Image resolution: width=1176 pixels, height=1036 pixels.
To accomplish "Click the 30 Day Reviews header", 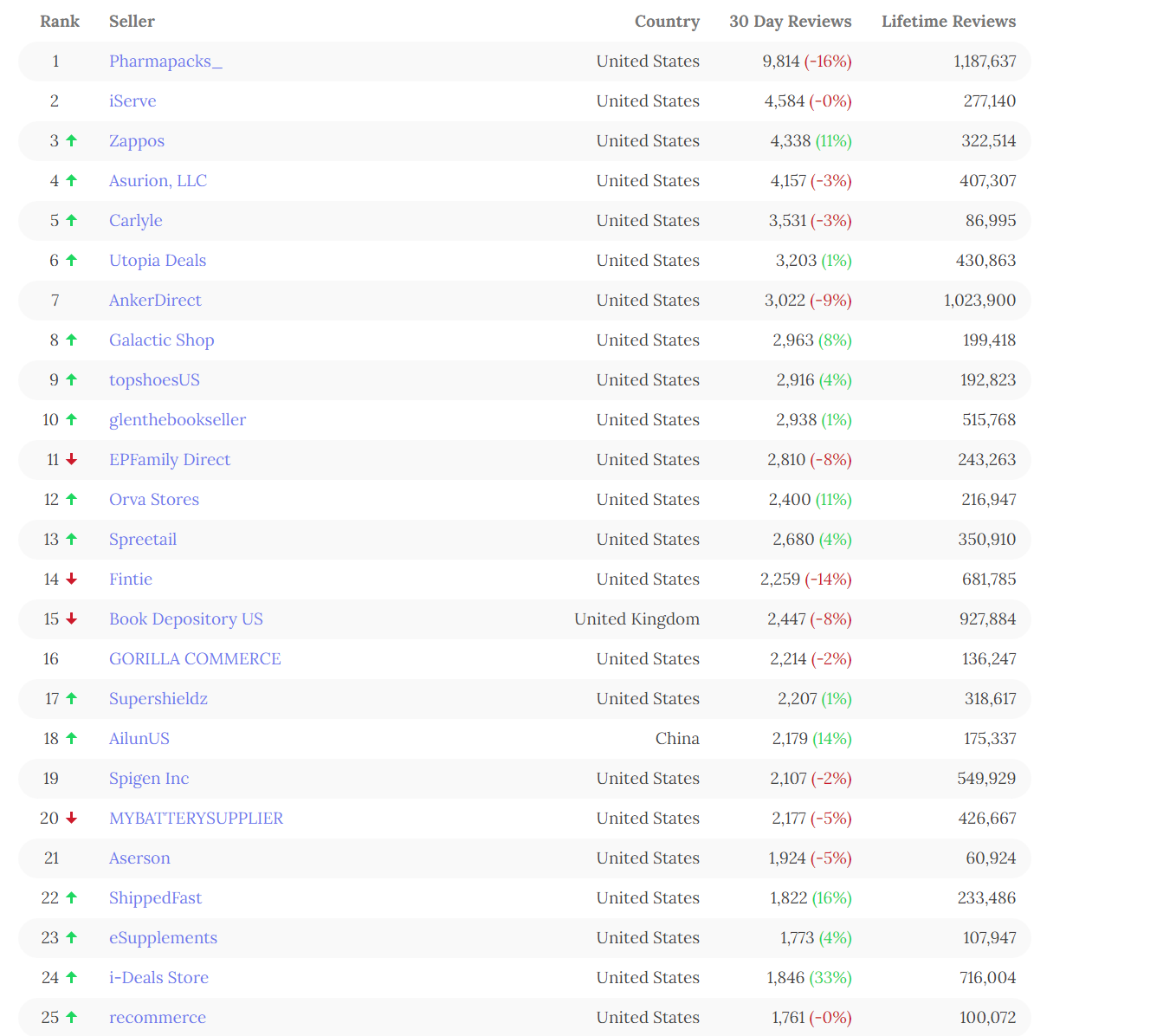I will coord(791,22).
